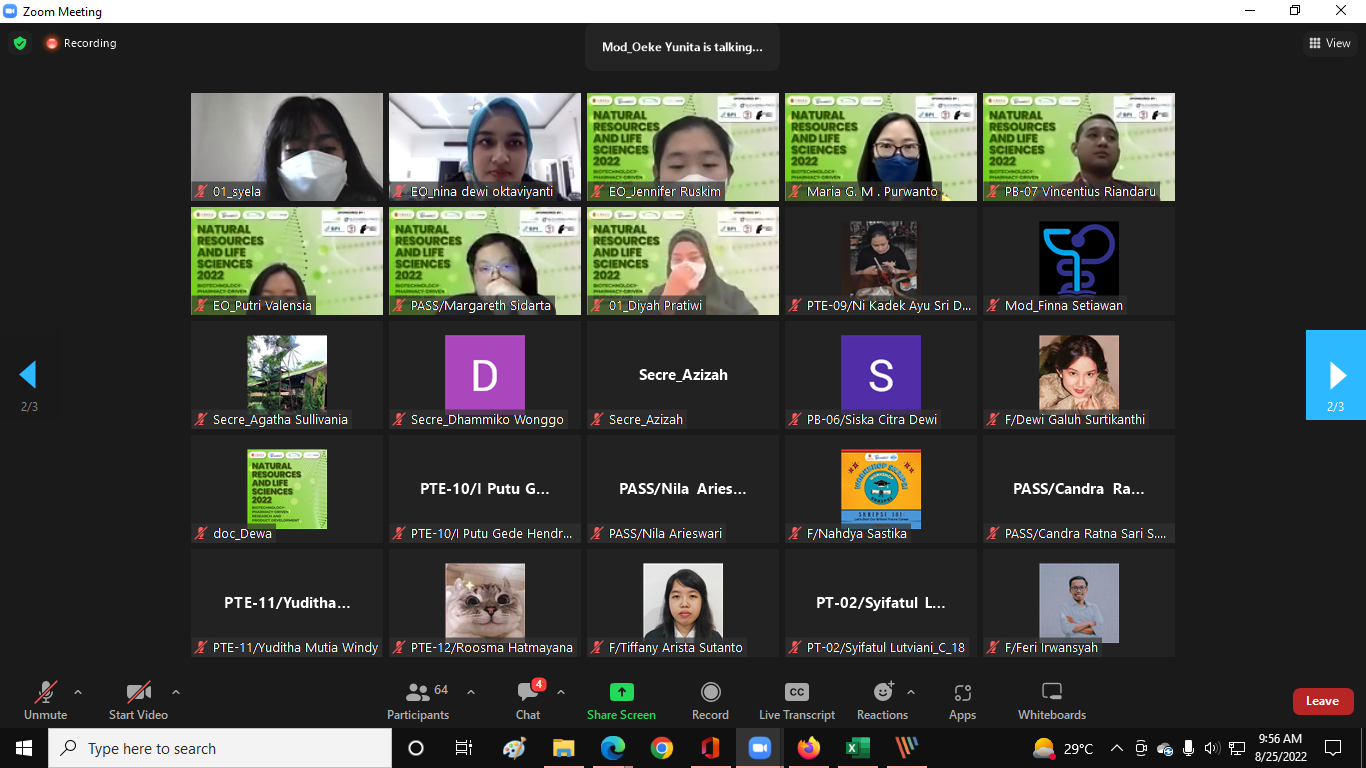Select Vincentius Riandaru's video tile
The height and width of the screenshot is (768, 1366).
[1078, 147]
